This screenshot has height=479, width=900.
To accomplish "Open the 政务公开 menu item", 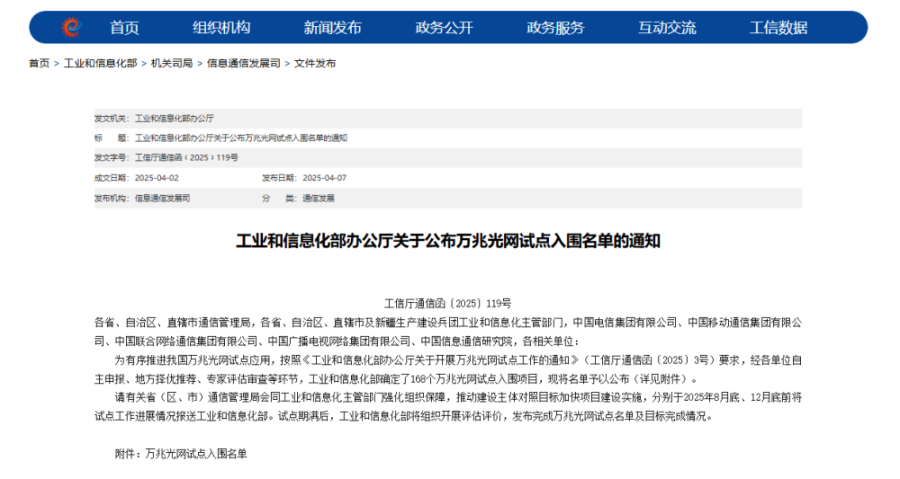I will 444,28.
